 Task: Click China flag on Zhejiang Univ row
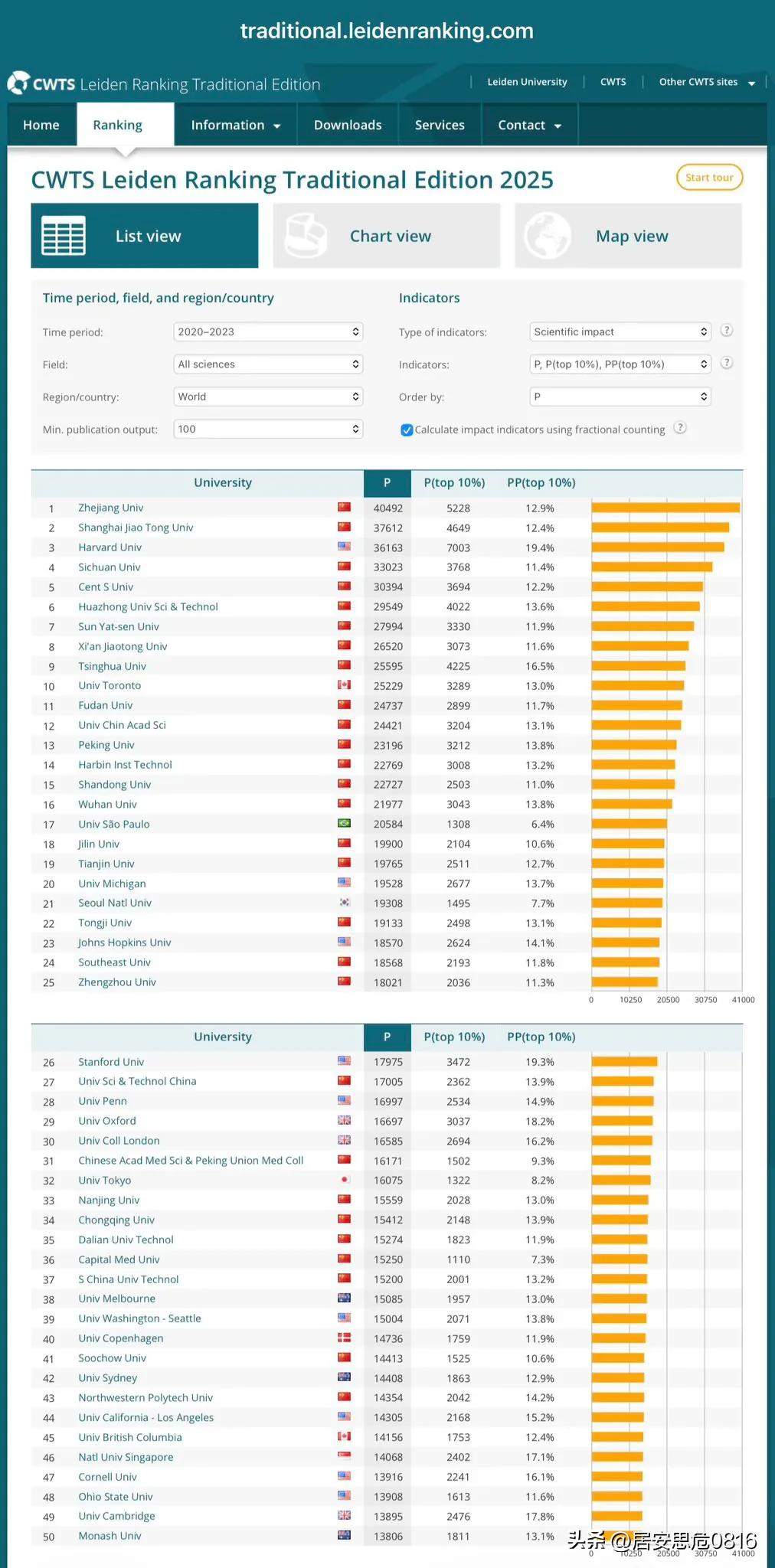pos(345,508)
